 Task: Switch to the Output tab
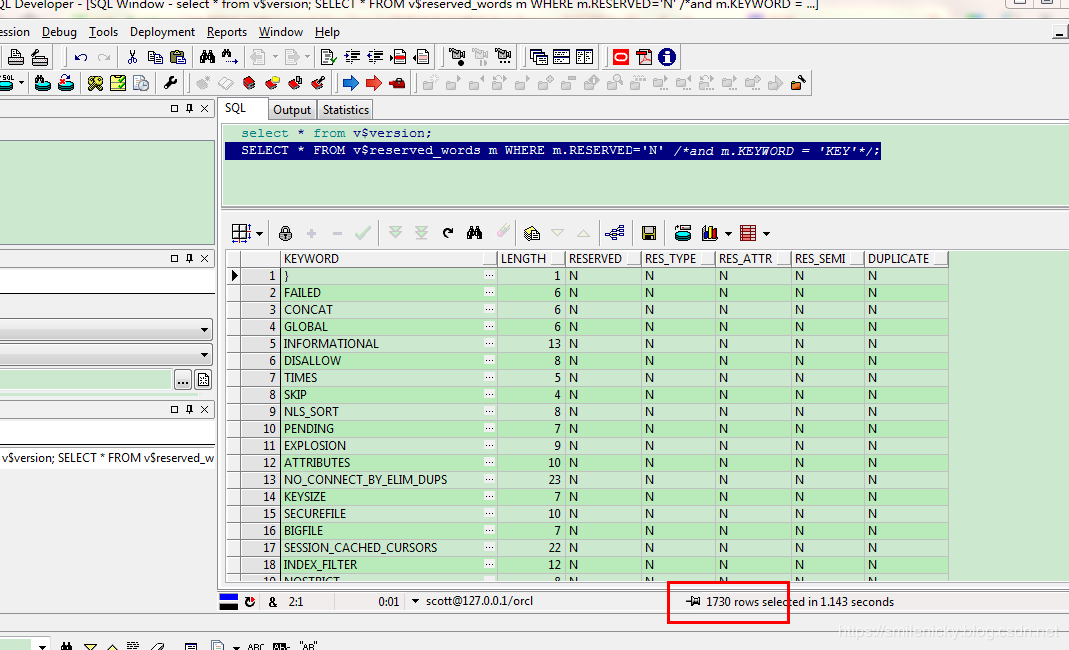[x=292, y=110]
